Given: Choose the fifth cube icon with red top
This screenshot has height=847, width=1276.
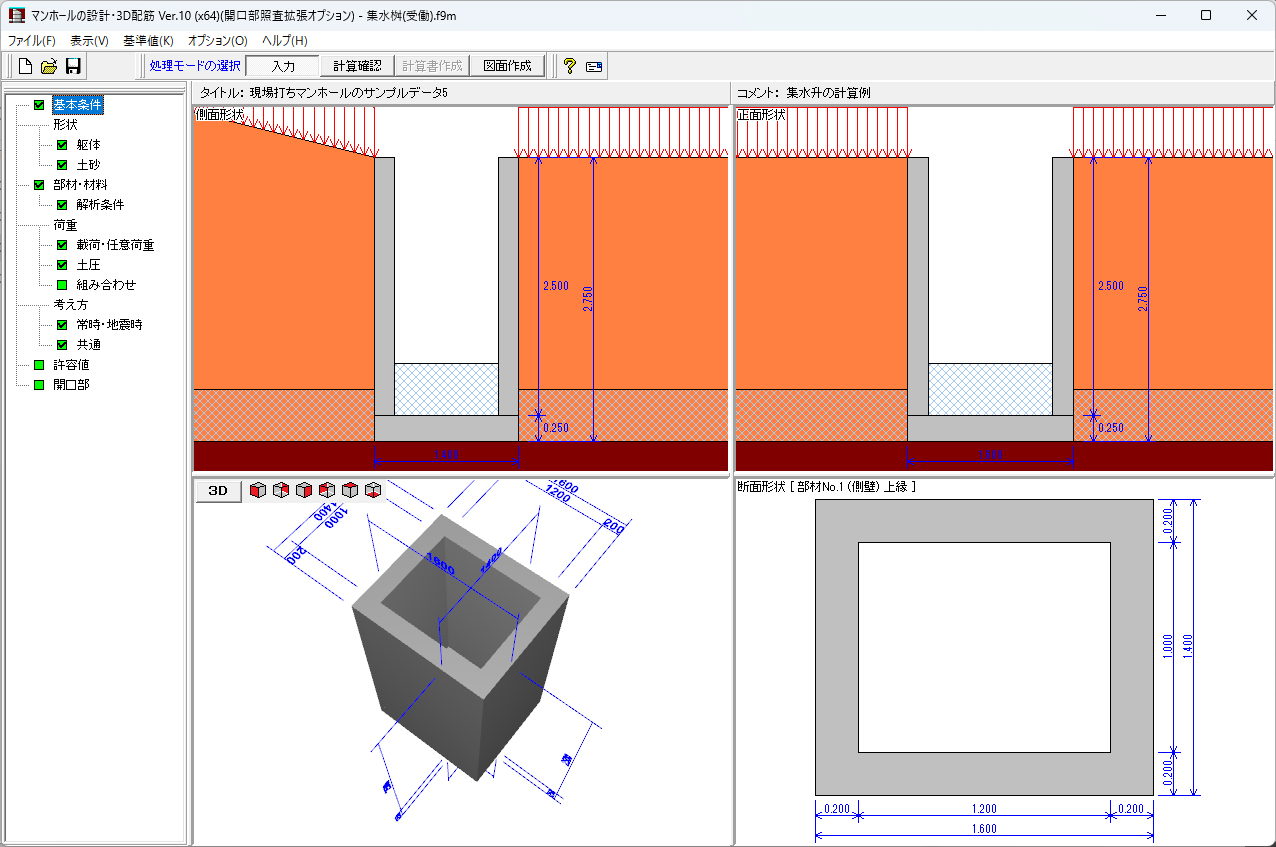Looking at the screenshot, I should [350, 490].
